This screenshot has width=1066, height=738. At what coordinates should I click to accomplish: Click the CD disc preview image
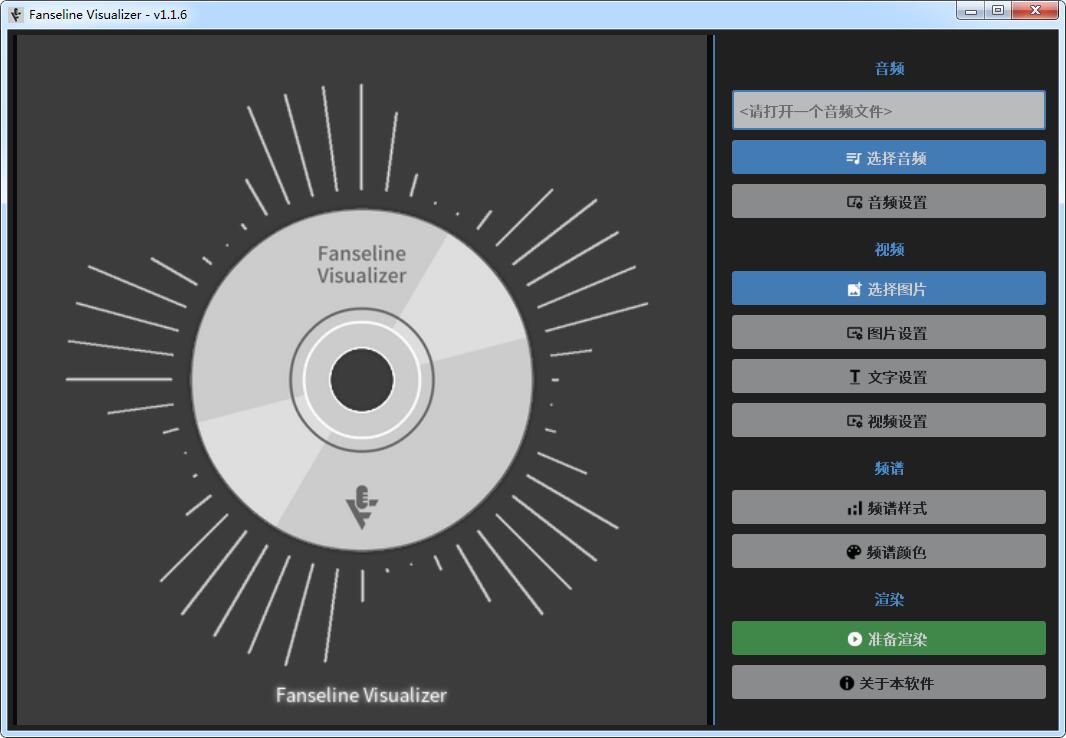click(362, 379)
